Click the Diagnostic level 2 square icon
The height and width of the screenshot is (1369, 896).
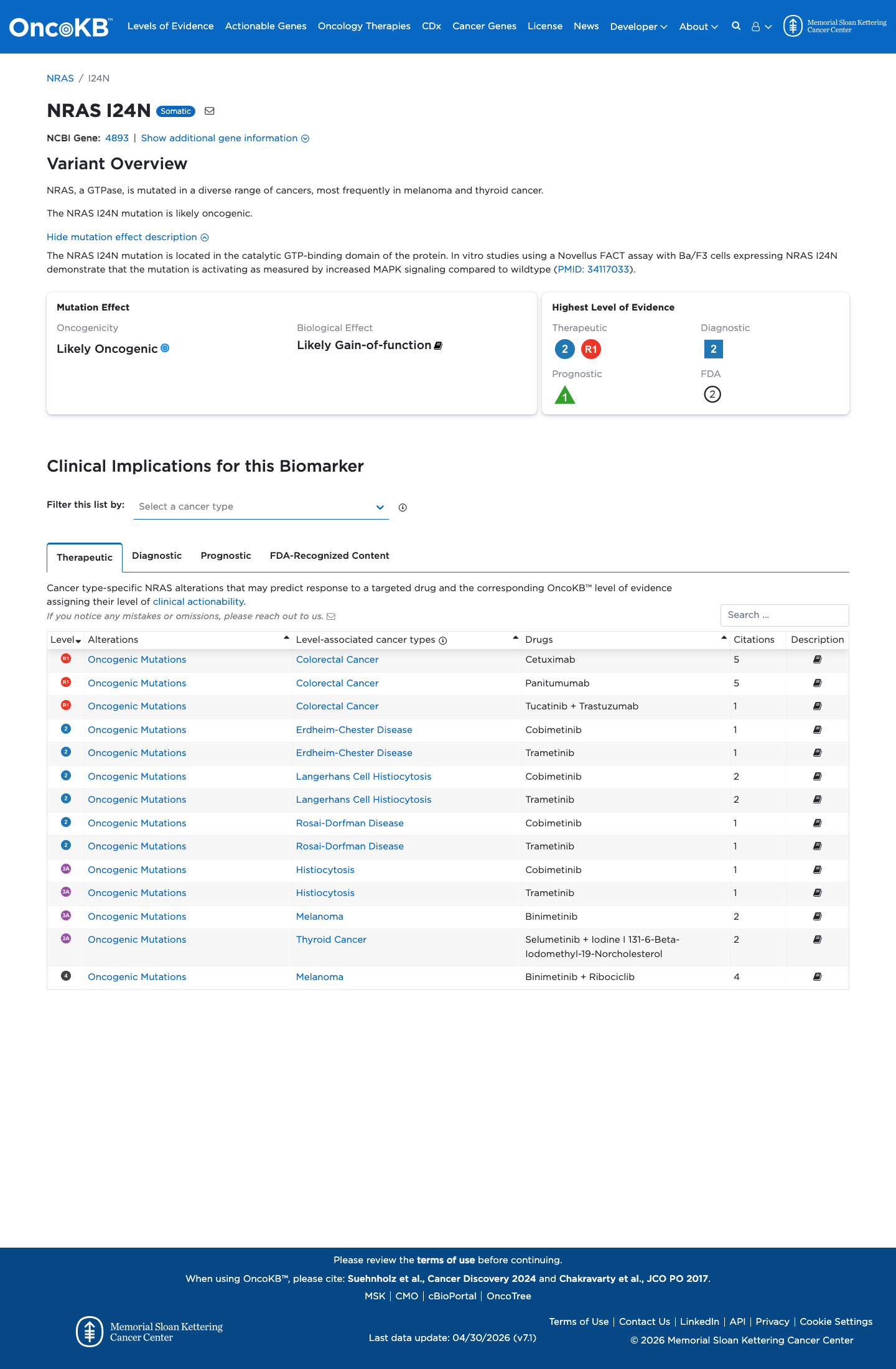pos(714,349)
